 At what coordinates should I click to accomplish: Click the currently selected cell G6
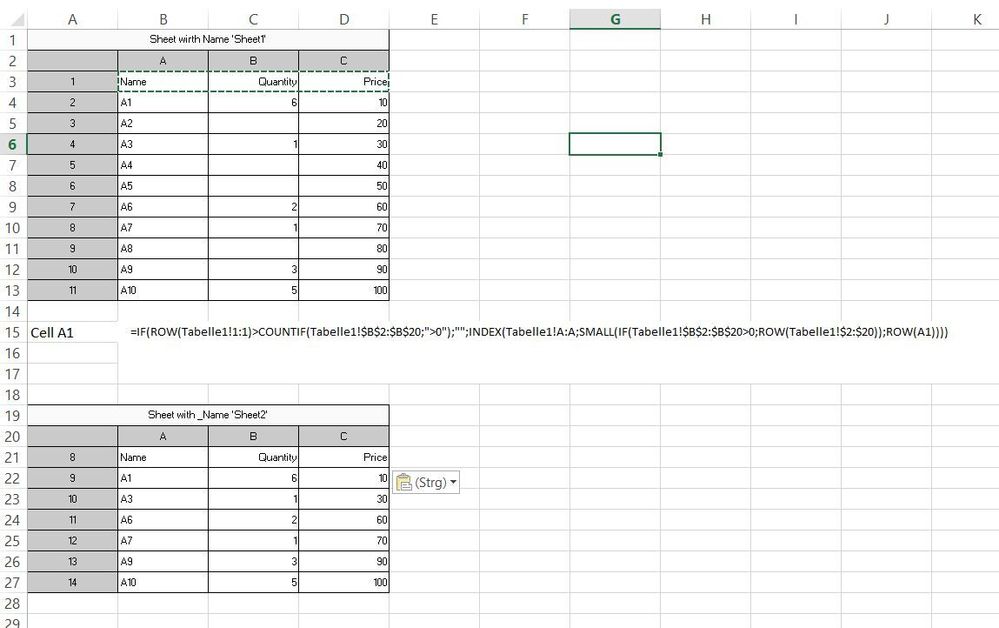(x=614, y=144)
